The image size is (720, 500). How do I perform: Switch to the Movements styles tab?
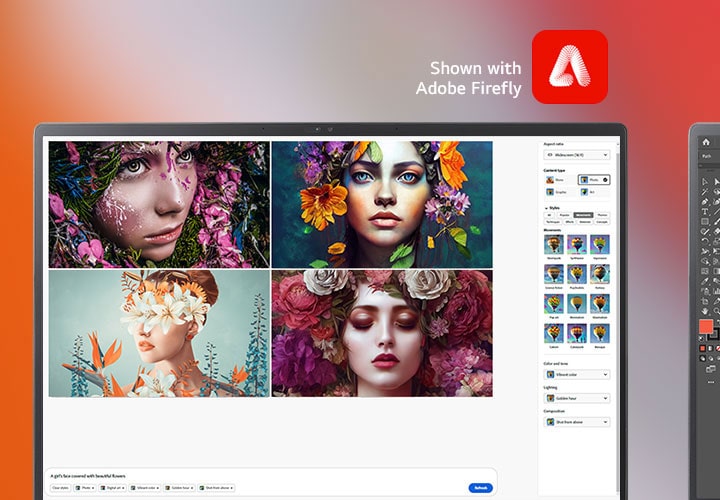[x=583, y=215]
